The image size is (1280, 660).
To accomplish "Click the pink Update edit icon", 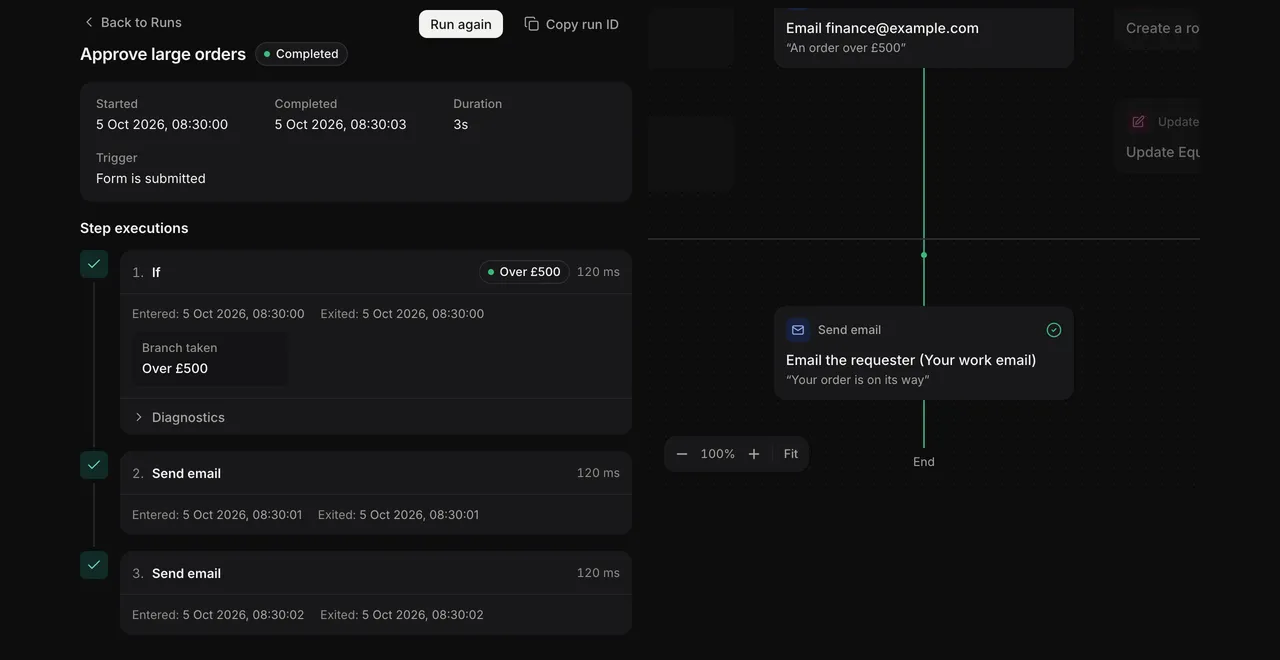I will tap(1138, 122).
